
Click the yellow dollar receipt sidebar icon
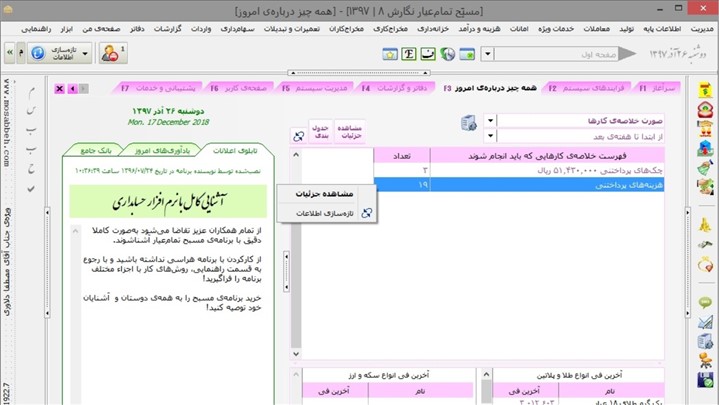tap(705, 90)
